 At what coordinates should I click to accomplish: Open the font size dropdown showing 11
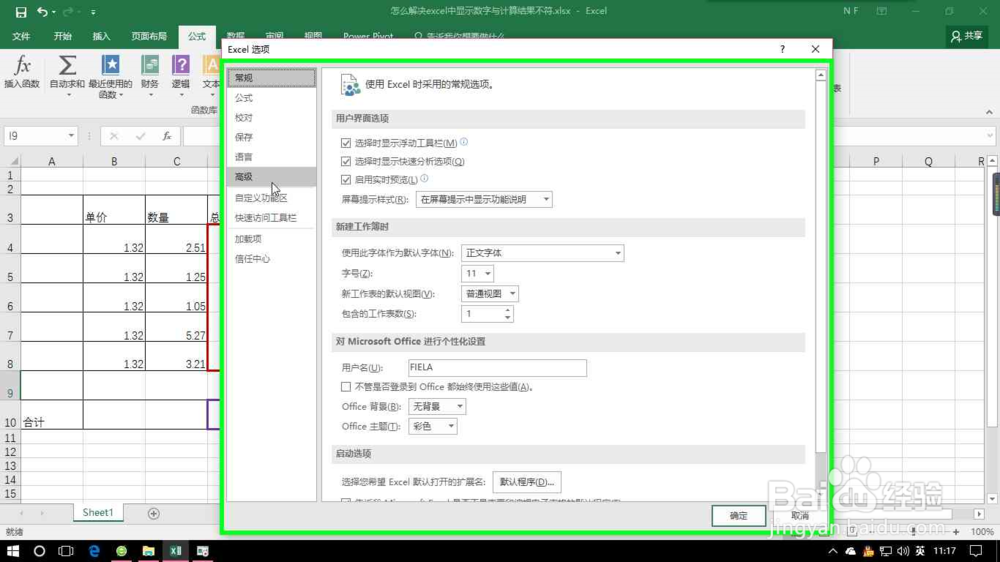[478, 273]
